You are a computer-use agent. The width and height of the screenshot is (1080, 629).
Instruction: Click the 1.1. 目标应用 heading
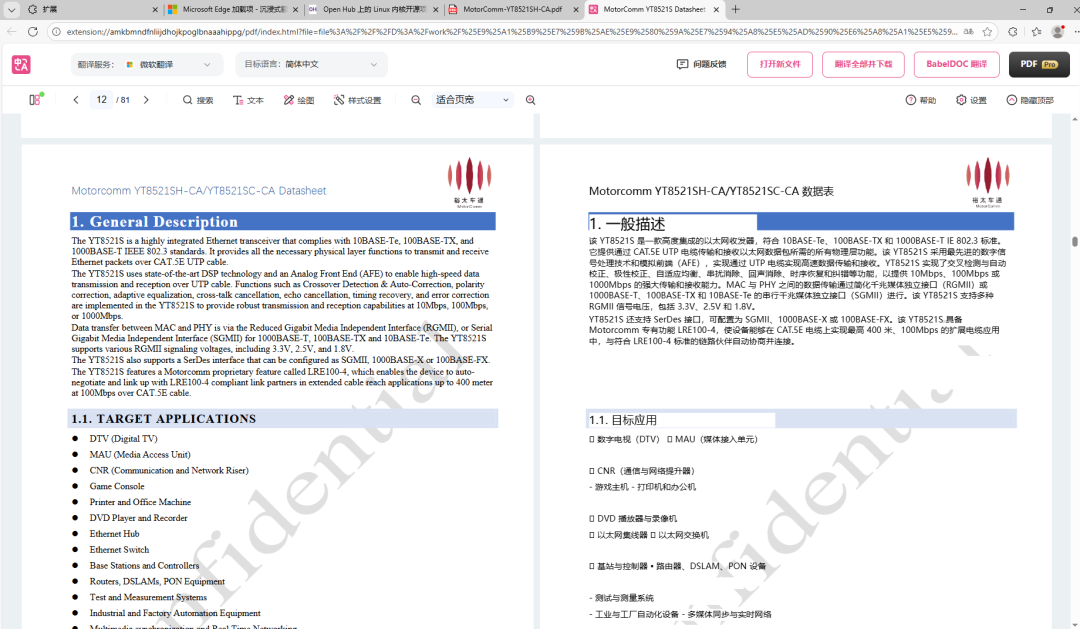623,420
